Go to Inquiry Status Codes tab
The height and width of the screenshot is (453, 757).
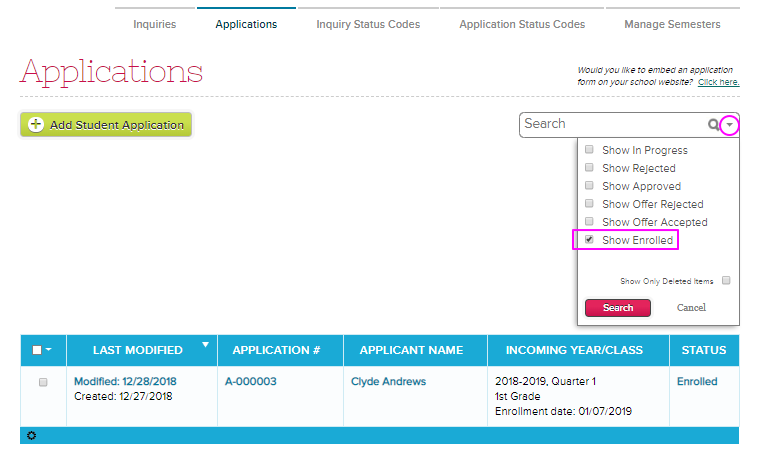pyautogui.click(x=368, y=24)
